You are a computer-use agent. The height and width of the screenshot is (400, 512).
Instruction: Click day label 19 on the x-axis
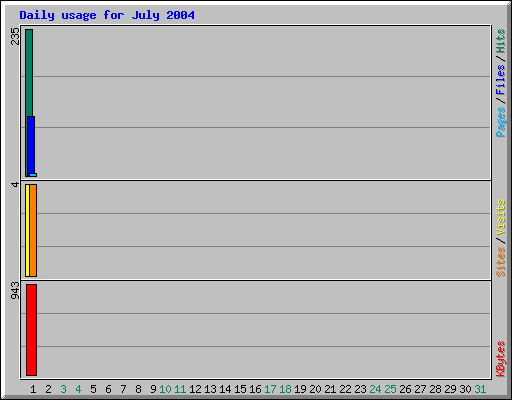tap(300, 389)
